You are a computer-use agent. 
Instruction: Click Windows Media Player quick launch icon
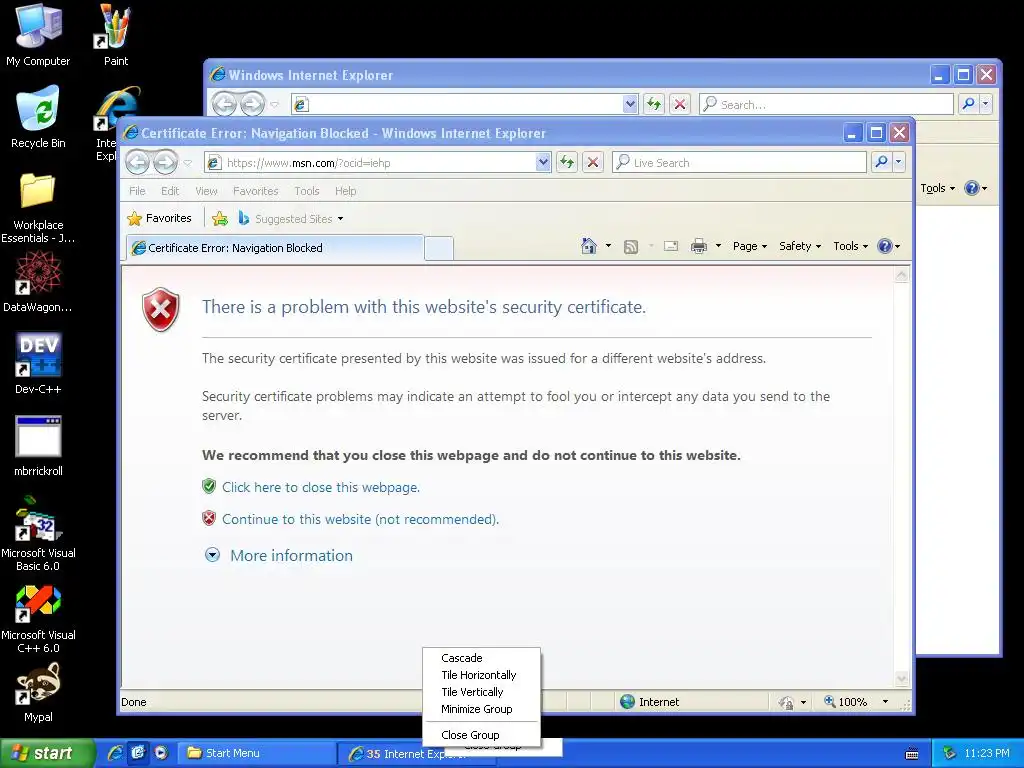(161, 753)
